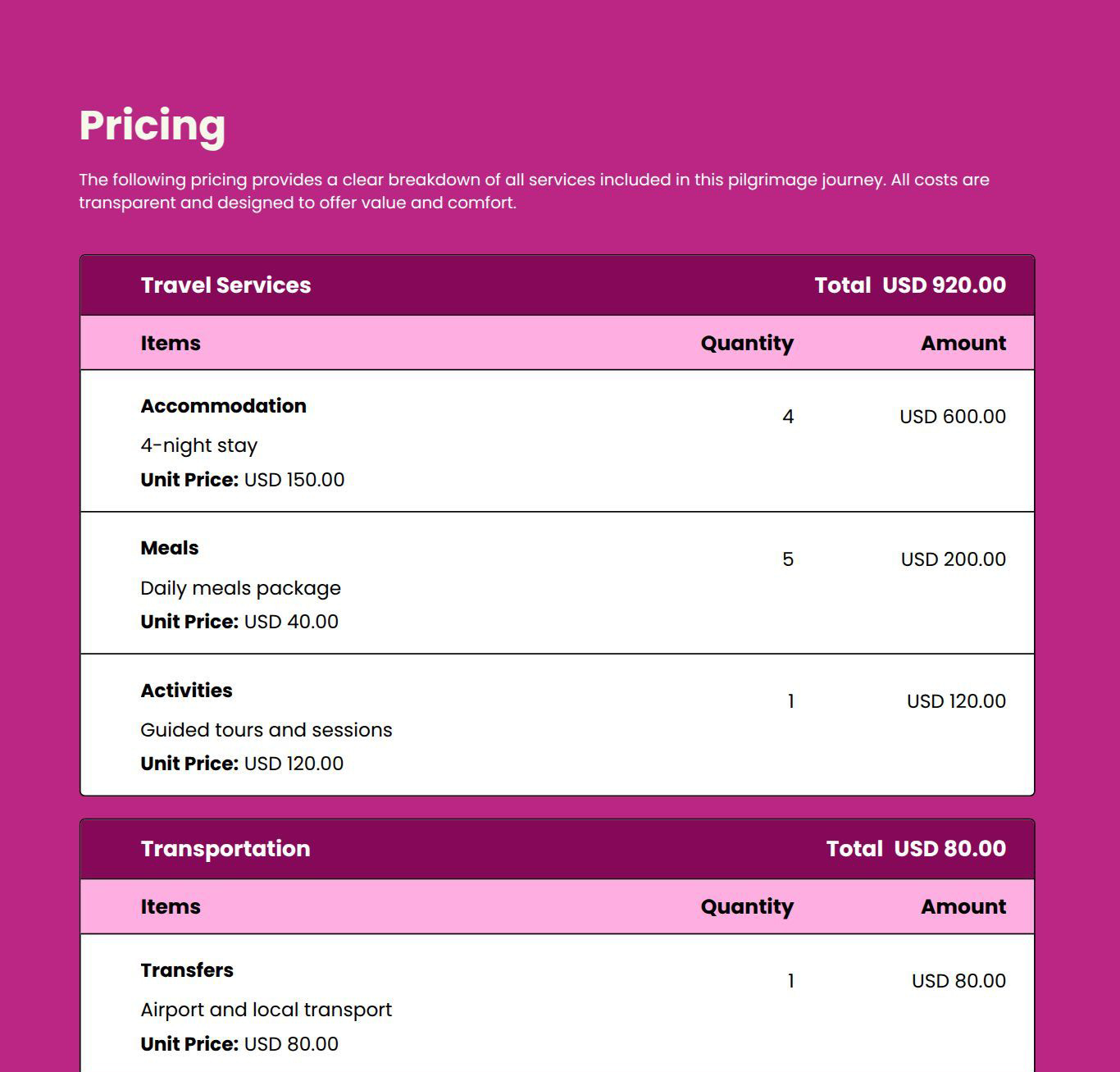
Task: Click the Transportation section header
Action: (225, 849)
